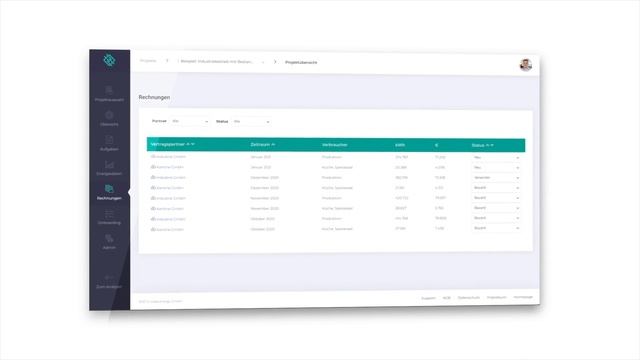Sort Status column descending arrow

(x=492, y=145)
